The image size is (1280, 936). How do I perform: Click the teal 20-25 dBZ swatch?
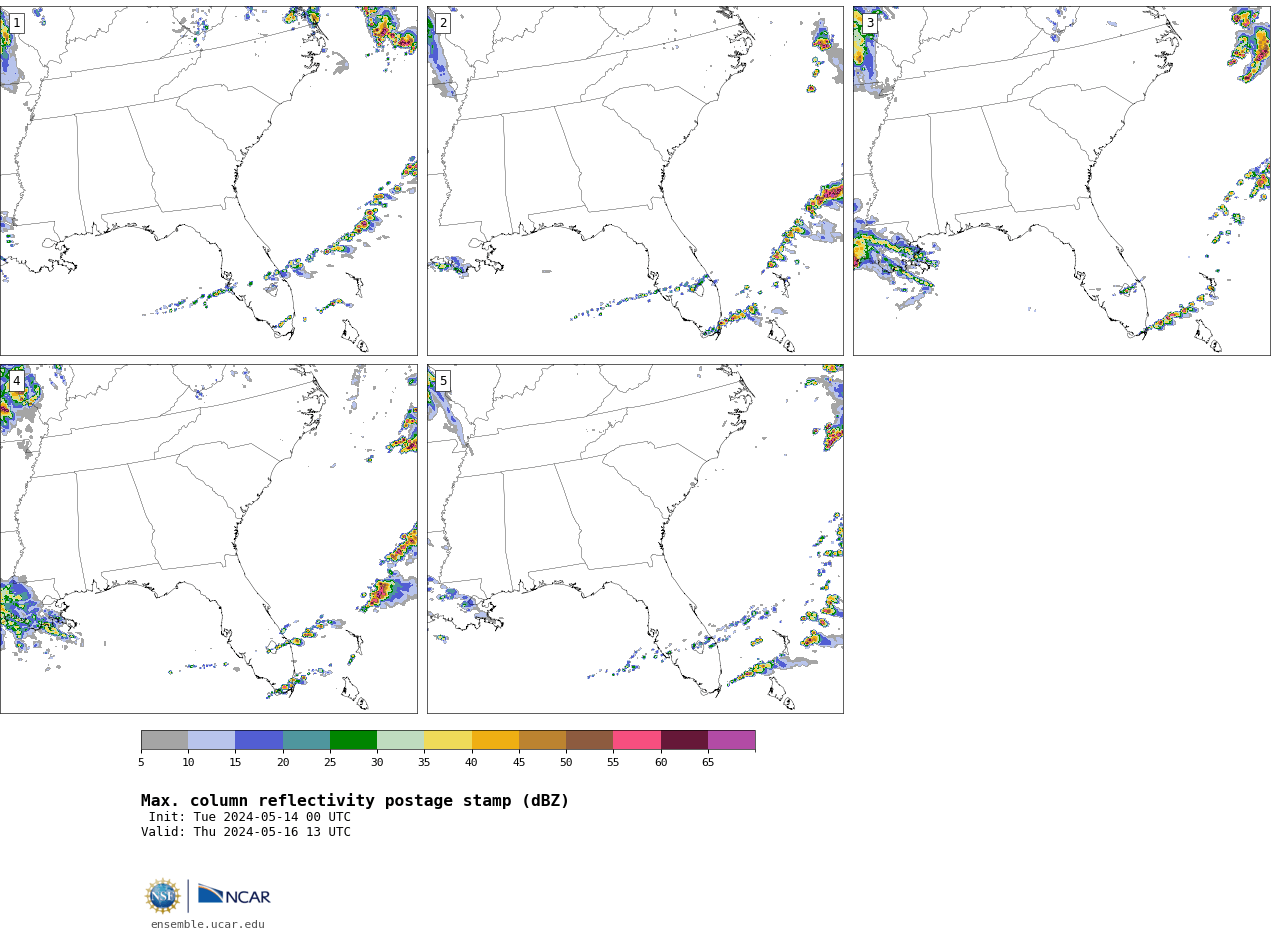tap(306, 740)
